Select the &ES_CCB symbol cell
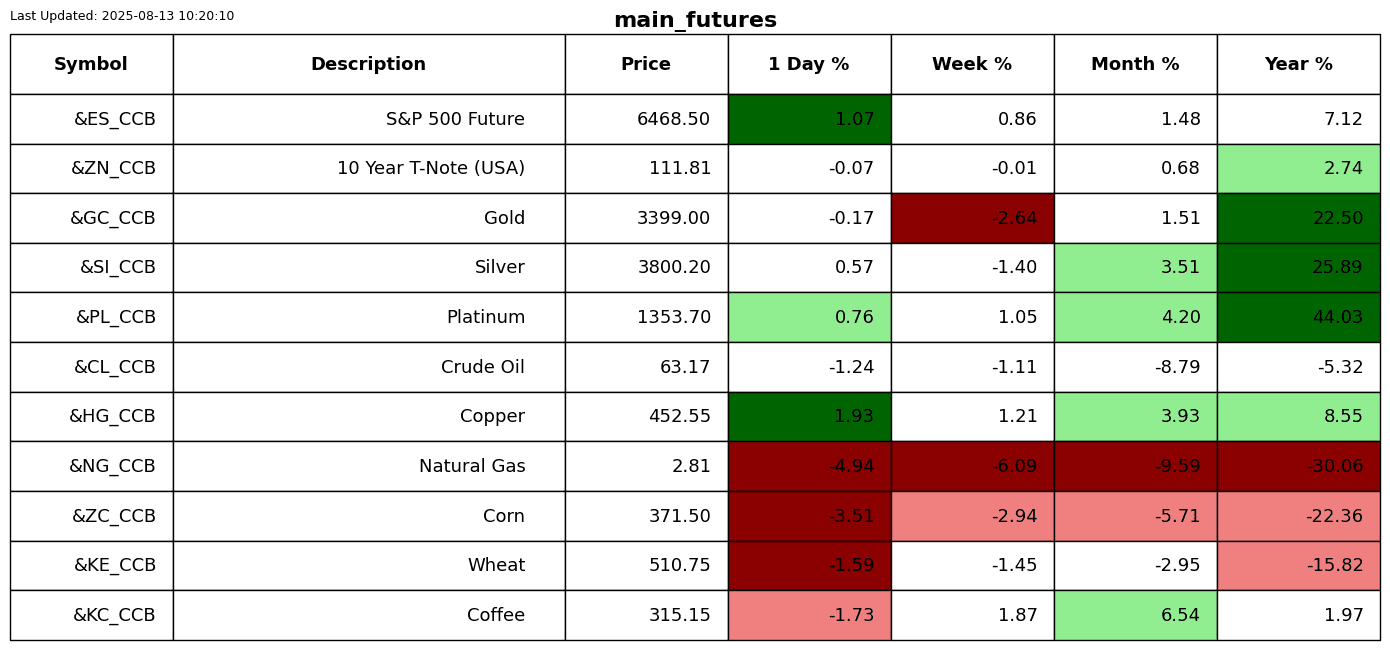Image resolution: width=1390 pixels, height=650 pixels. click(91, 119)
